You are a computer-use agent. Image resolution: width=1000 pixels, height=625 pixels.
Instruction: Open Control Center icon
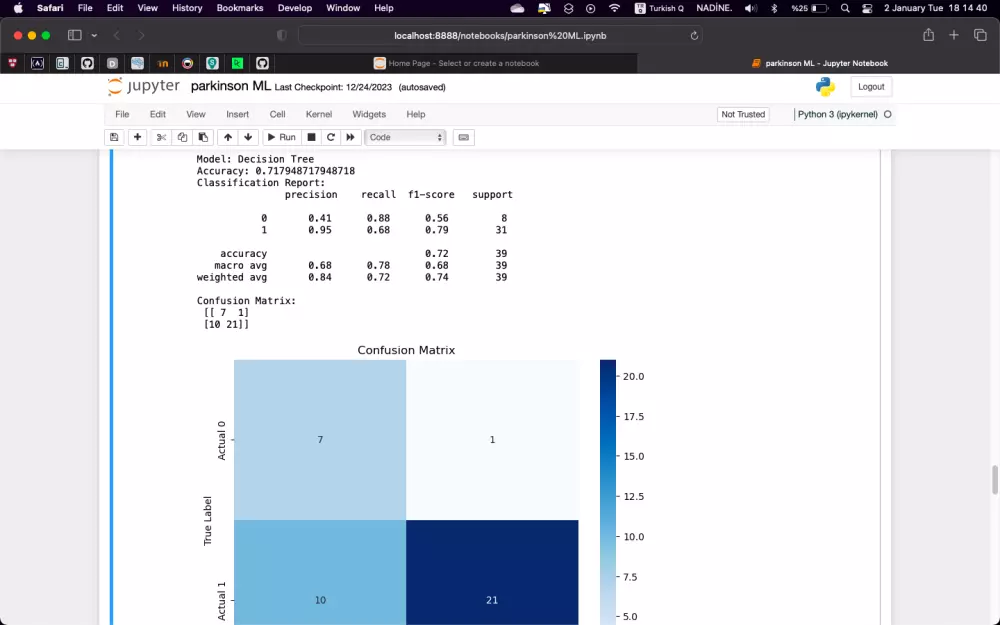click(867, 8)
